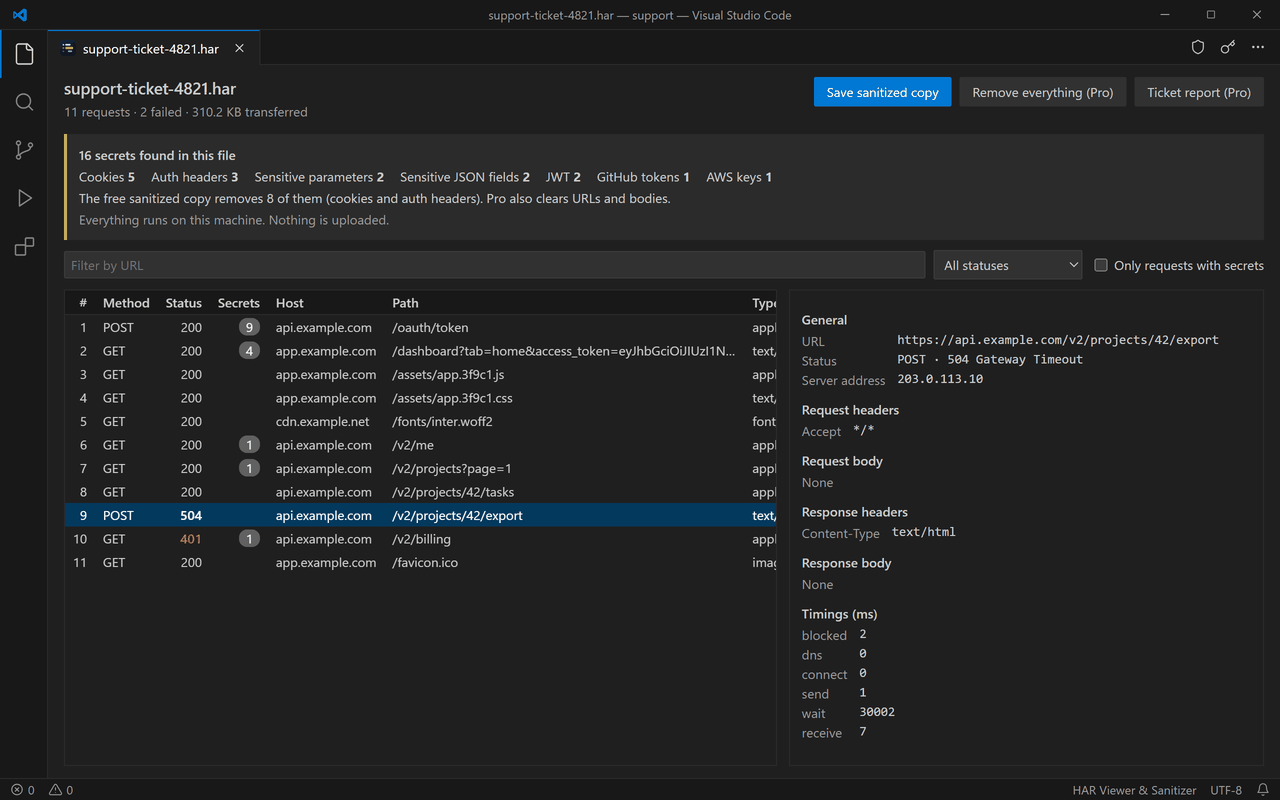Screen dimensions: 1280x800
Task: Select the /v2/projects/42/tasks request row
Action: (x=421, y=492)
